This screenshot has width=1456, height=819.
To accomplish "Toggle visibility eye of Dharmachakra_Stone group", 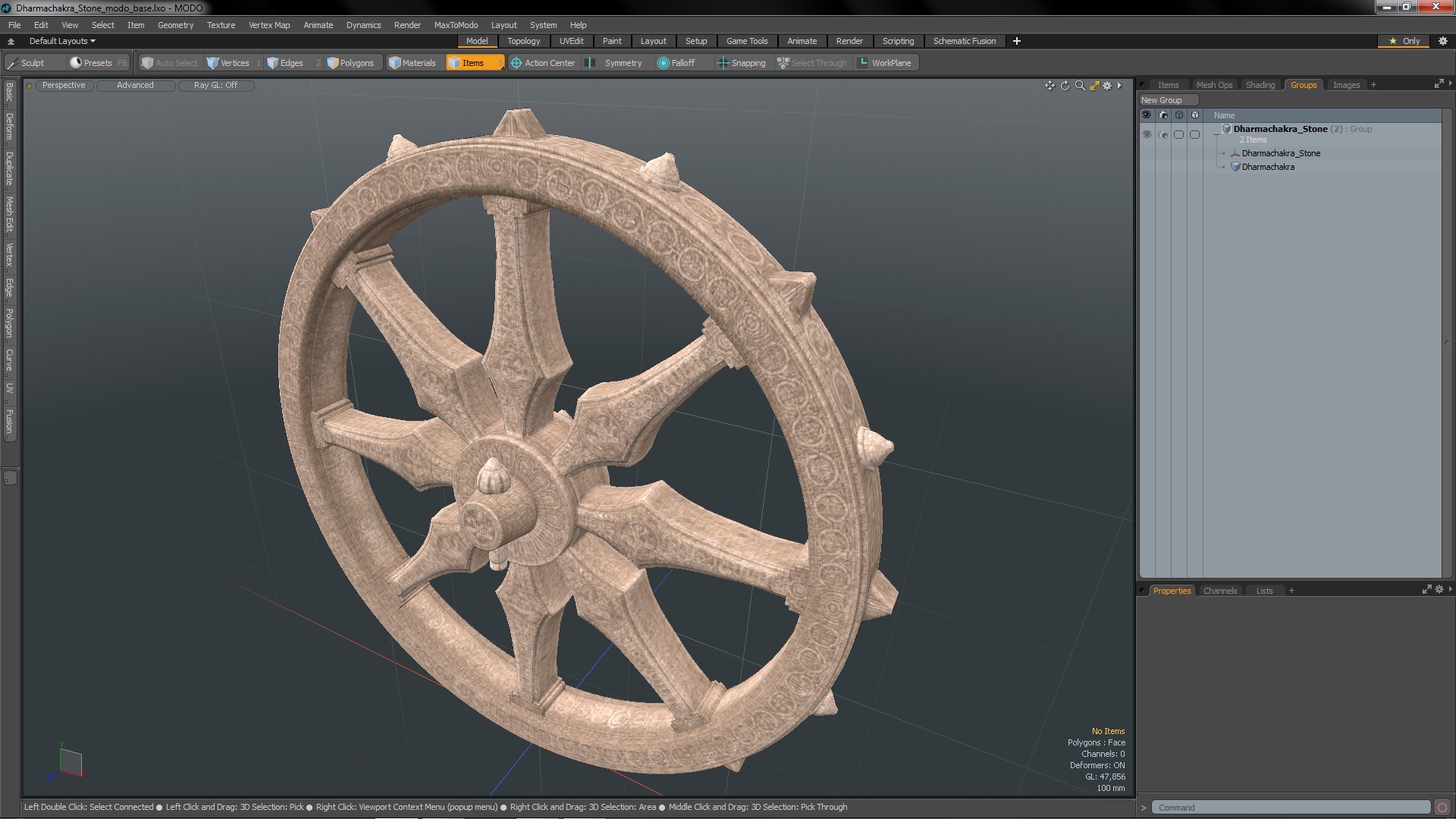I will click(x=1147, y=134).
